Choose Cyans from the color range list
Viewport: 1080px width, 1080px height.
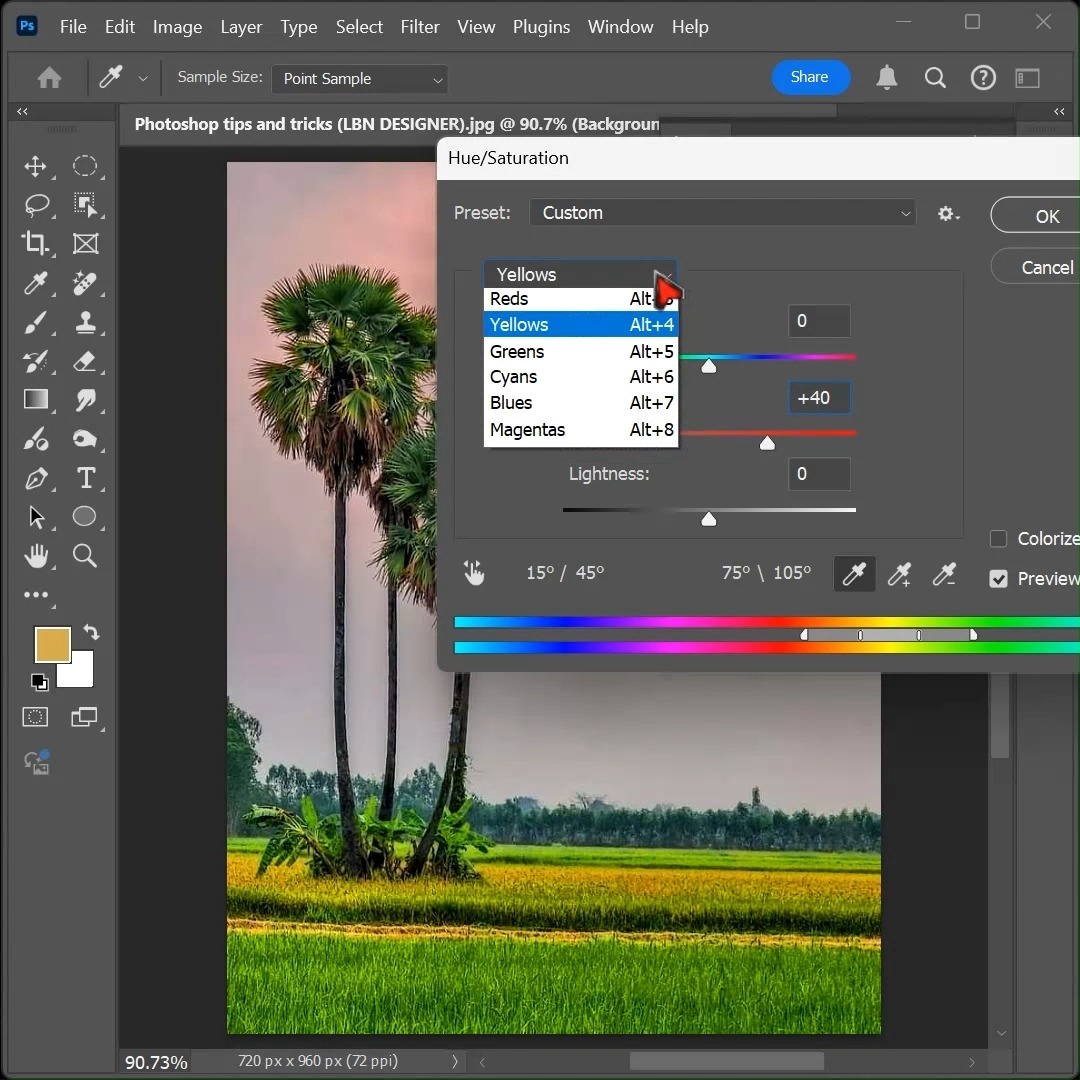[581, 377]
